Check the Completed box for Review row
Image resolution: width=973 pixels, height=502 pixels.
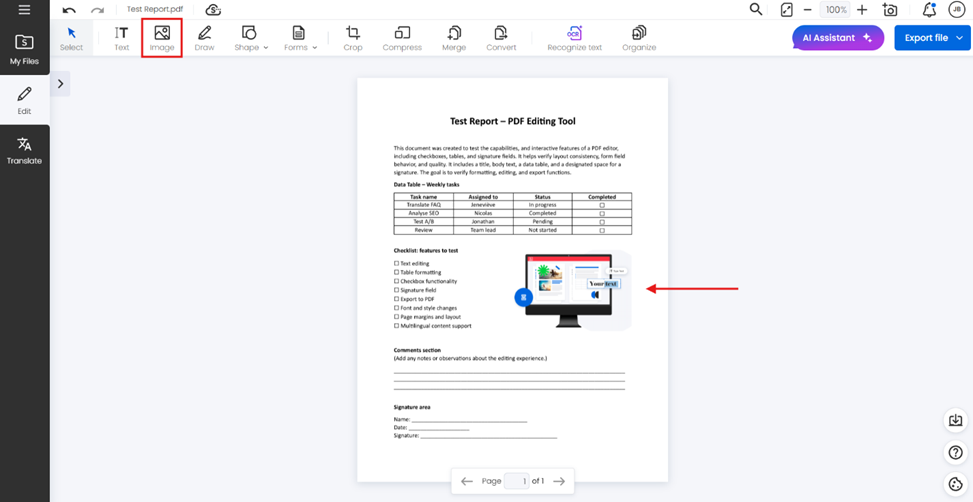coord(602,230)
